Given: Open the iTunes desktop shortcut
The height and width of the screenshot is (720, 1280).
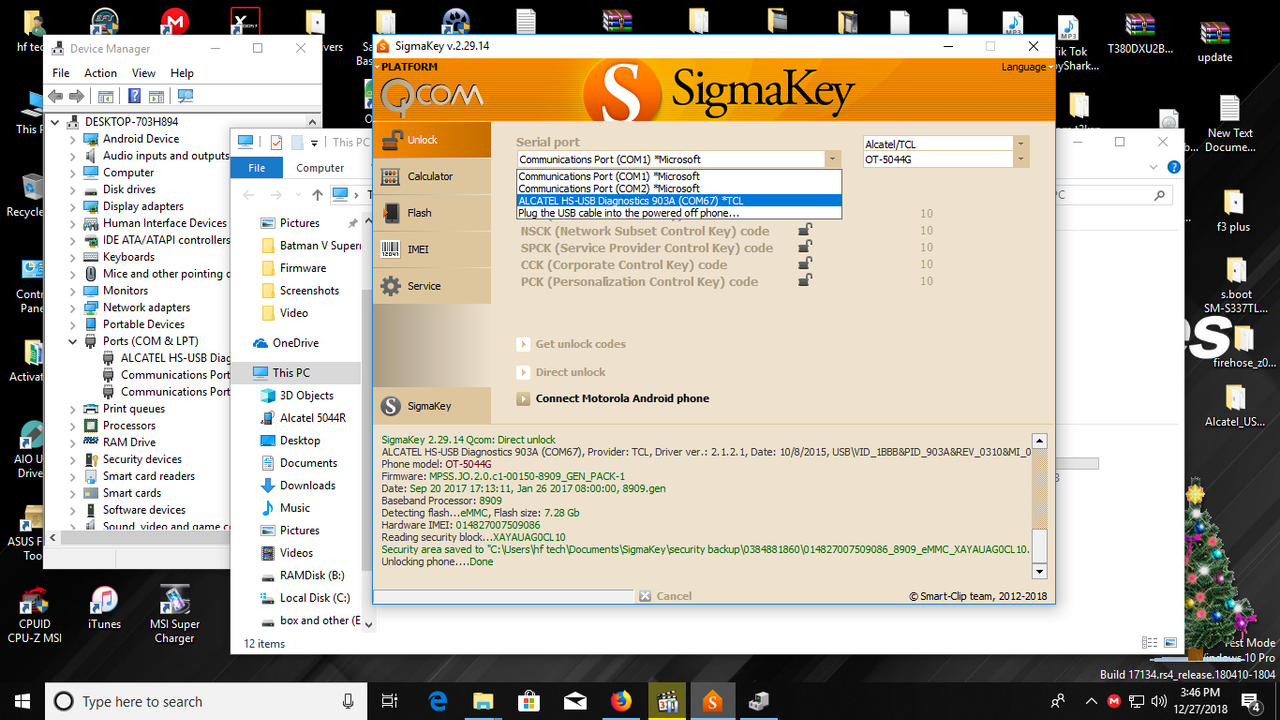Looking at the screenshot, I should [x=104, y=609].
